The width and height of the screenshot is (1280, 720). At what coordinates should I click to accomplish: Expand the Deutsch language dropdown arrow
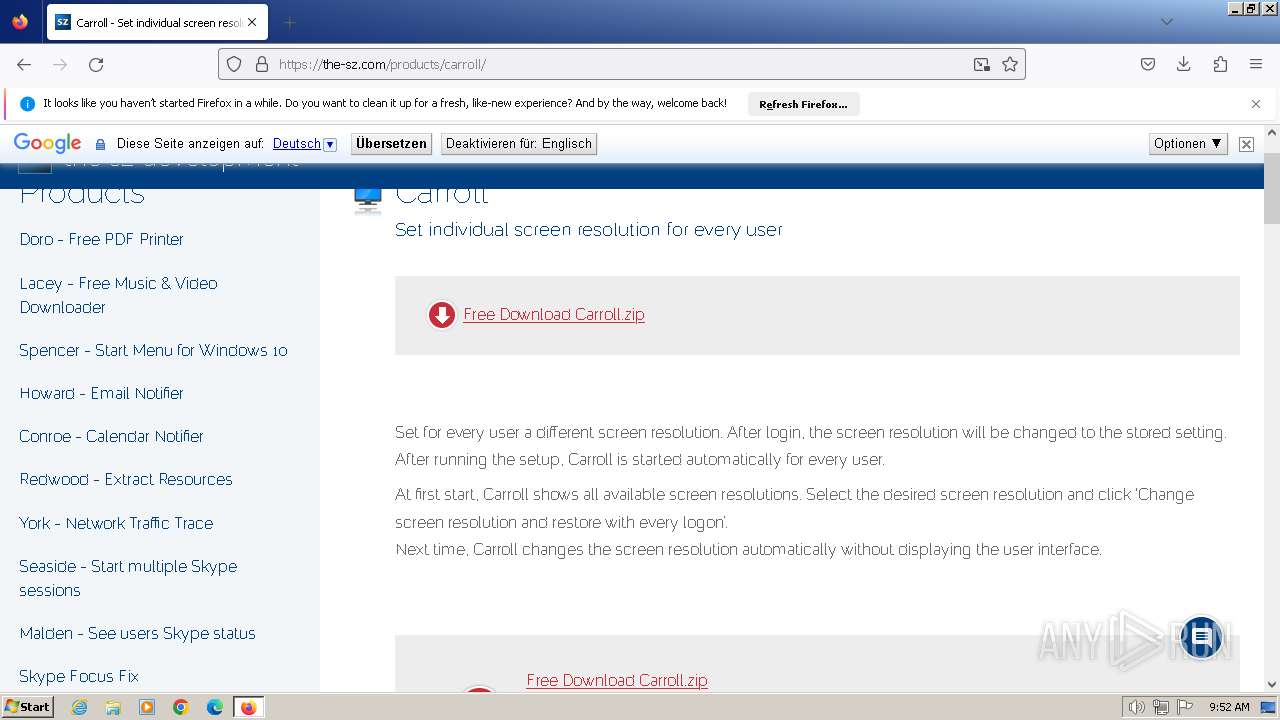point(330,144)
